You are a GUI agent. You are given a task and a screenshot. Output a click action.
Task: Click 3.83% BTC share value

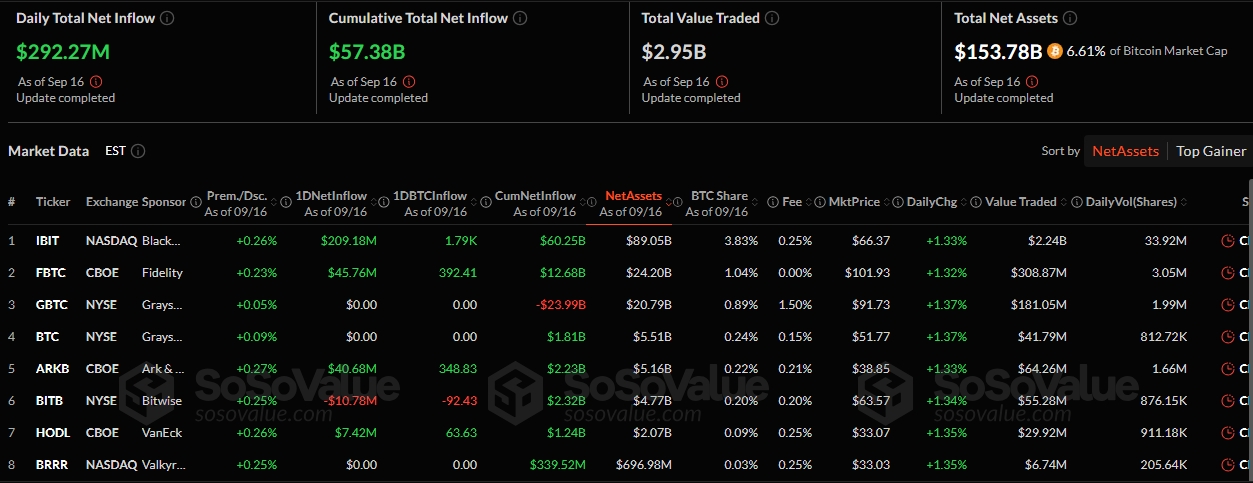741,241
